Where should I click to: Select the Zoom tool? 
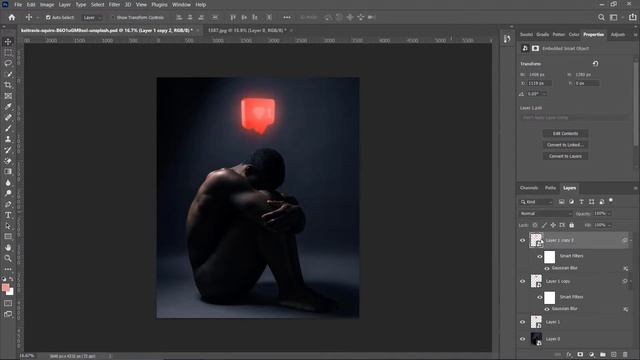8,258
